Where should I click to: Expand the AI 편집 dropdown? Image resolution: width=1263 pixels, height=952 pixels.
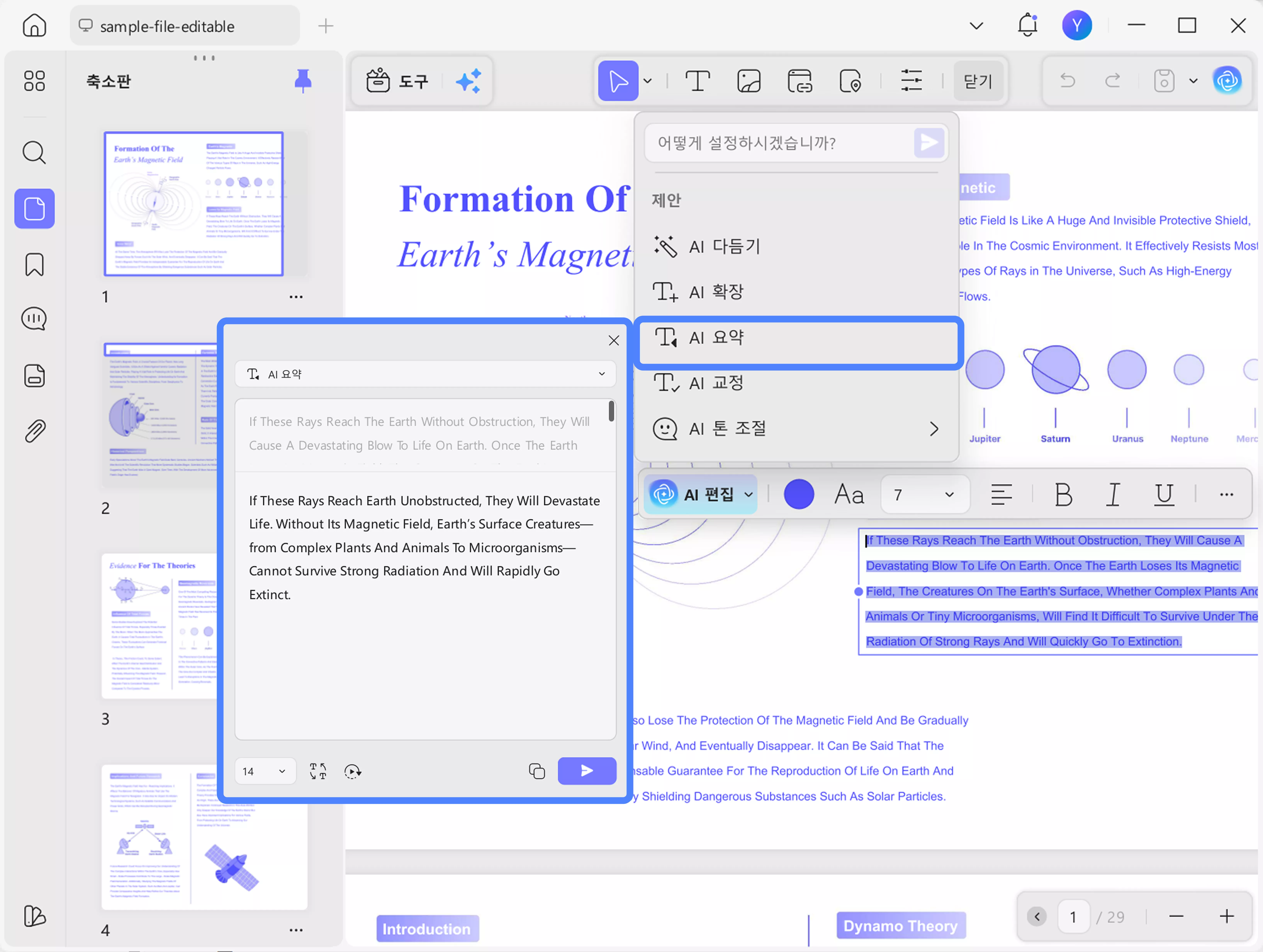[x=748, y=495]
